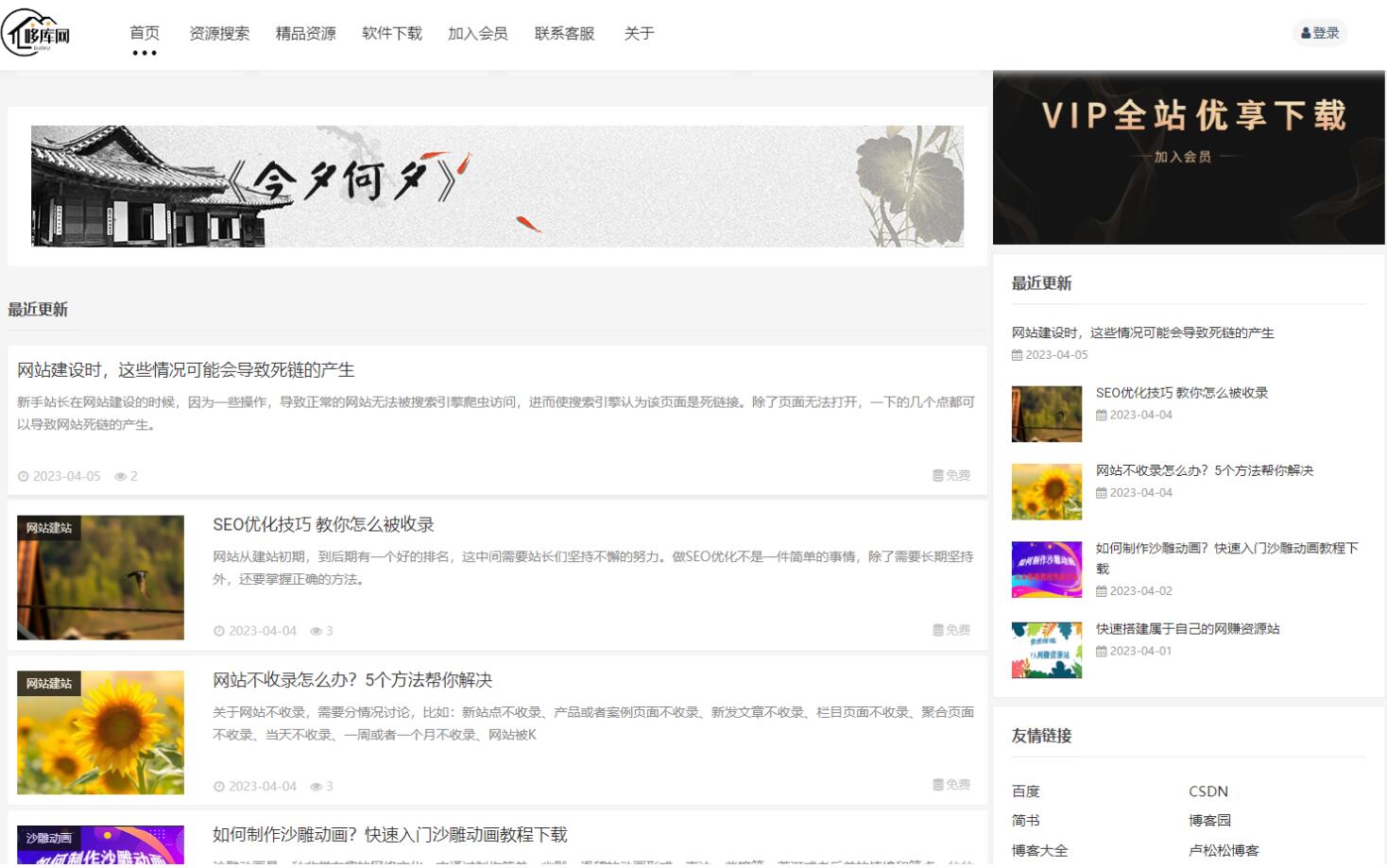This screenshot has width=1387, height=868.
Task: Select 资源搜索 in the navigation bar
Action: pyautogui.click(x=219, y=33)
